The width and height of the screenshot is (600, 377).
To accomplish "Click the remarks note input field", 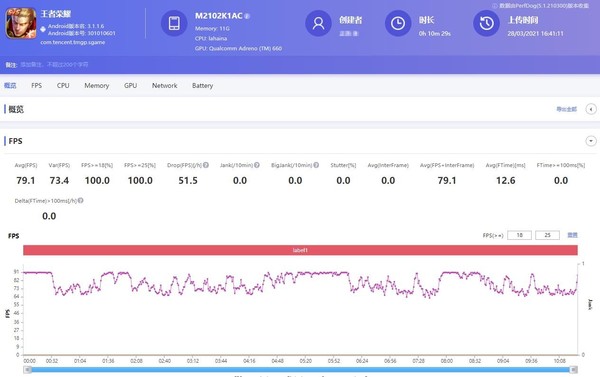I will pyautogui.click(x=54, y=65).
